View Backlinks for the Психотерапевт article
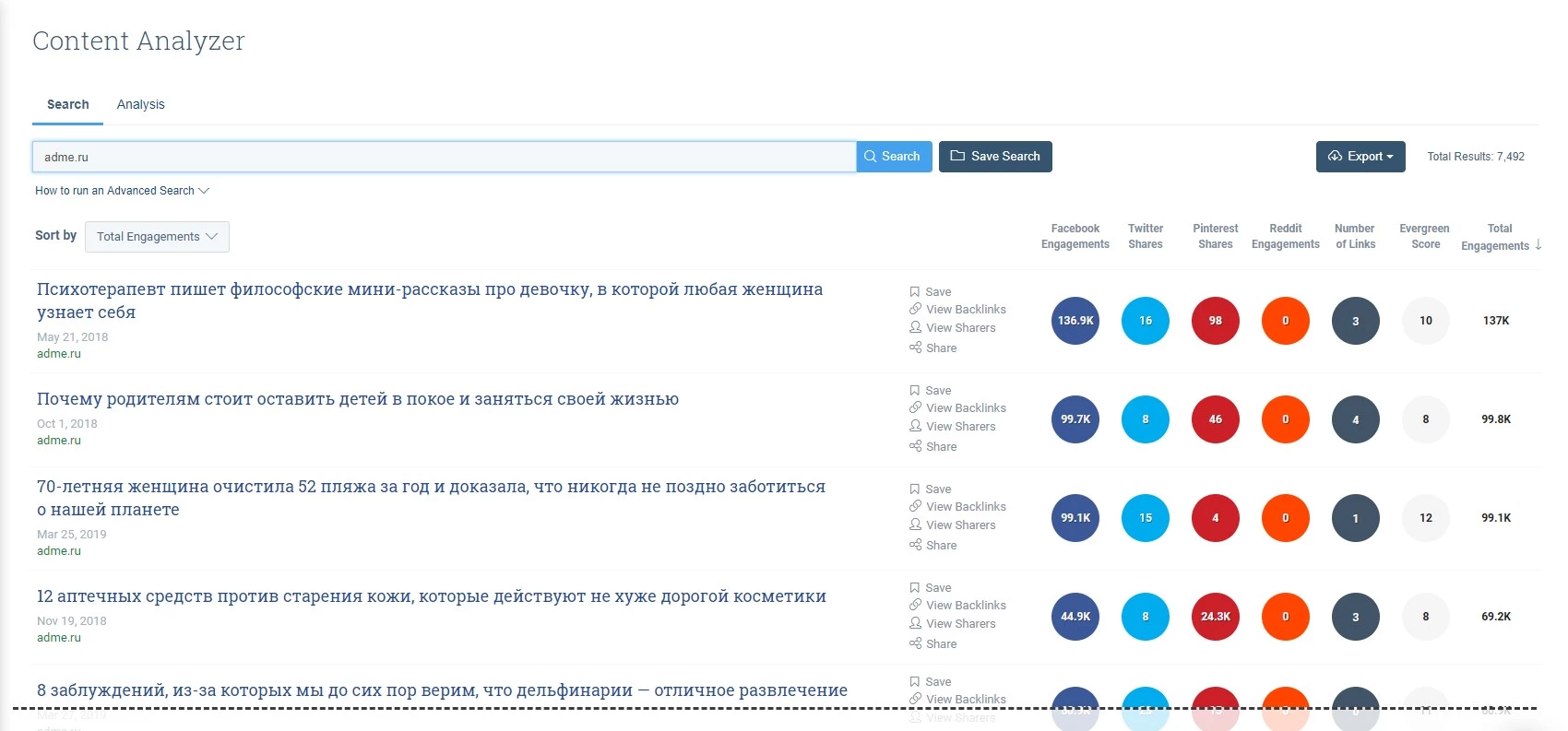The width and height of the screenshot is (1568, 731). click(x=957, y=310)
